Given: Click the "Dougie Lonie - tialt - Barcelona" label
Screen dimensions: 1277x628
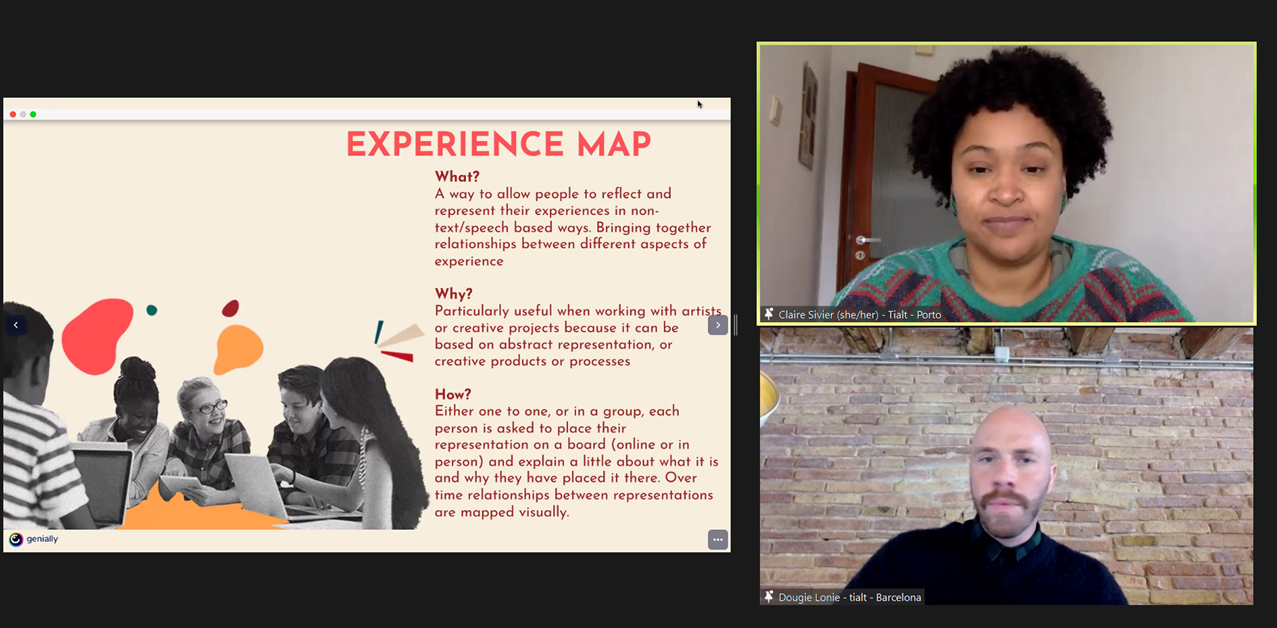Looking at the screenshot, I should point(850,597).
